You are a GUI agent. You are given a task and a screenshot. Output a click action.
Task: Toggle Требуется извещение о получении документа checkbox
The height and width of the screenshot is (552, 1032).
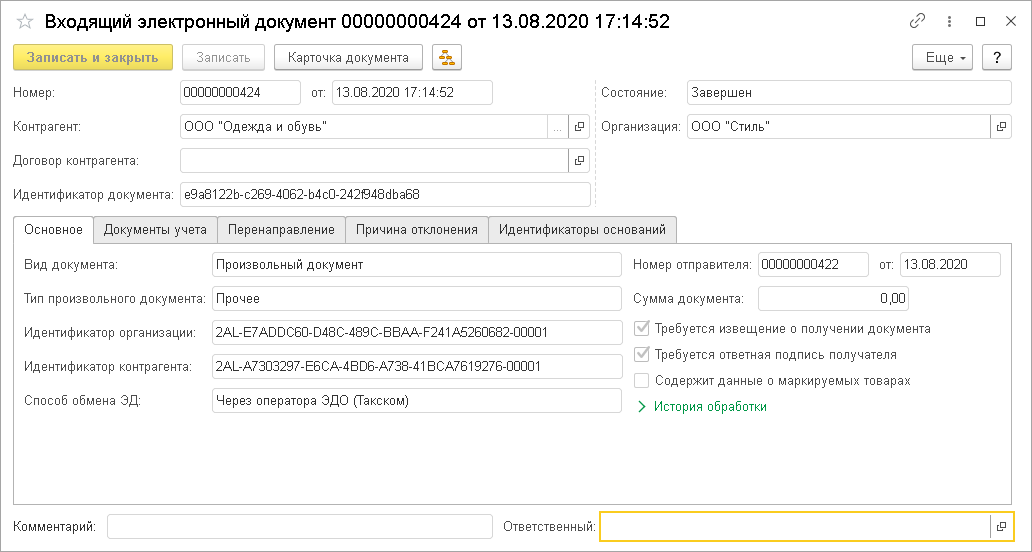coord(643,328)
